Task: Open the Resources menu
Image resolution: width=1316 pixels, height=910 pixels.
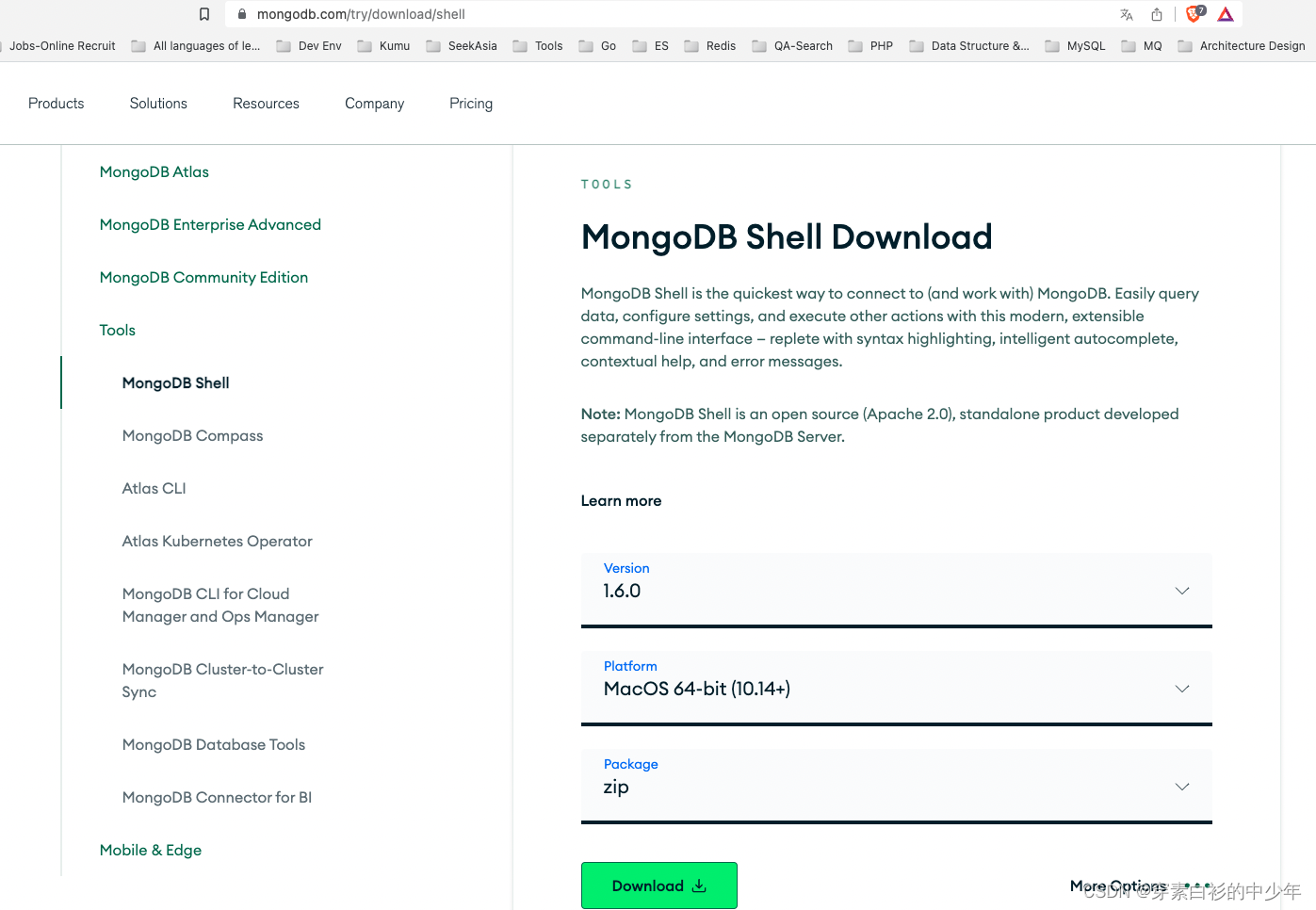Action: click(x=266, y=104)
